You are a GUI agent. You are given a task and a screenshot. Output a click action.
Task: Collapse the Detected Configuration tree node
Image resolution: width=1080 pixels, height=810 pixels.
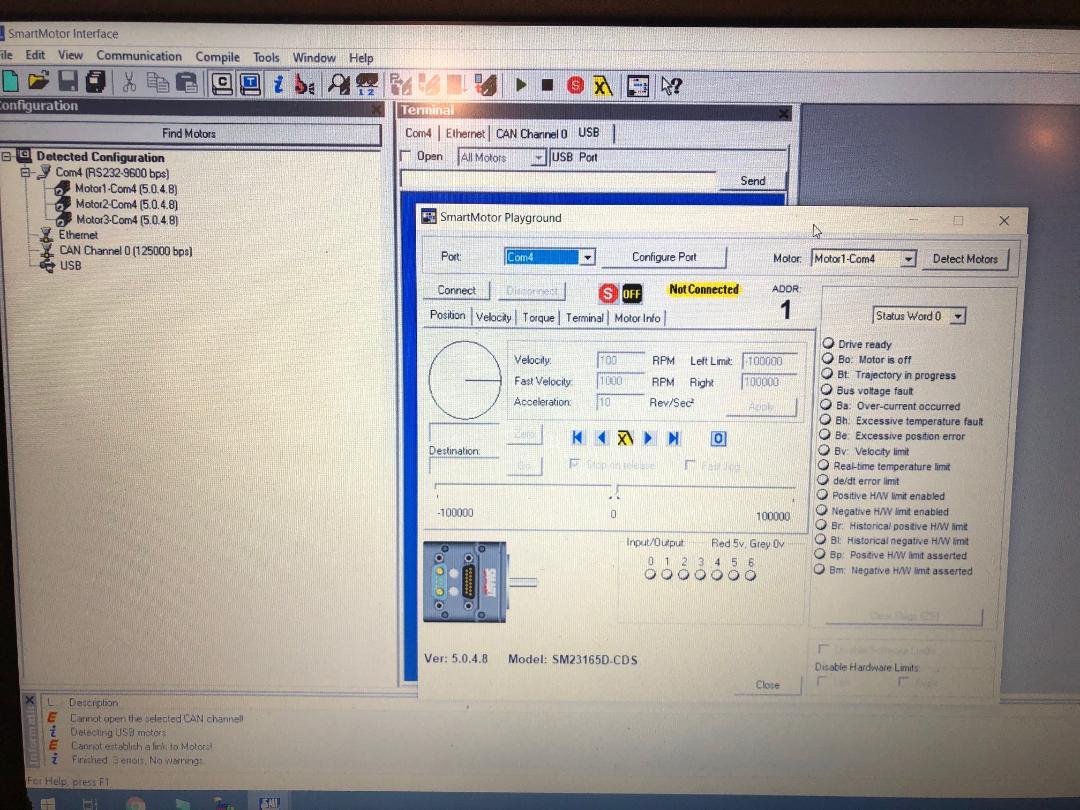(6, 156)
